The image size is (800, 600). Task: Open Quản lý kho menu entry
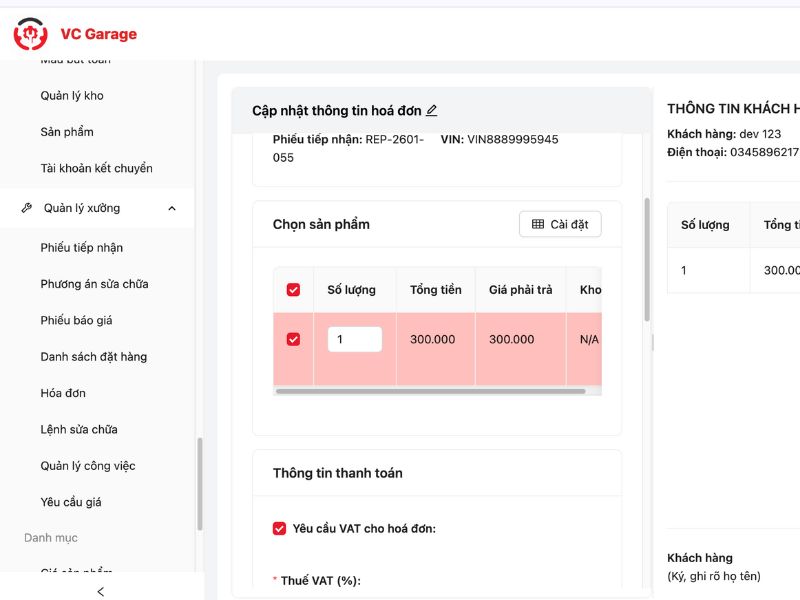(72, 96)
